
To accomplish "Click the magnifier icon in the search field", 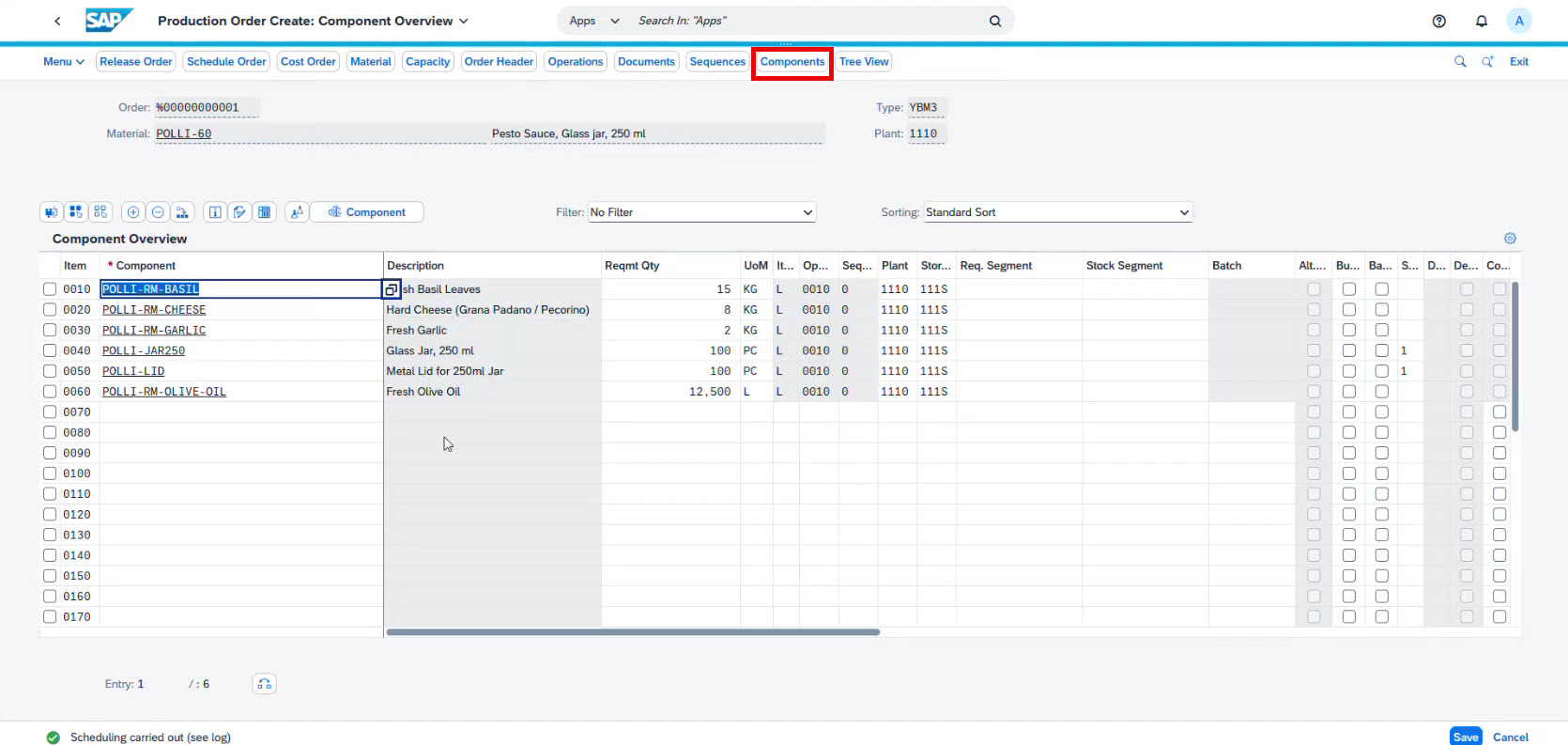I will (x=995, y=21).
